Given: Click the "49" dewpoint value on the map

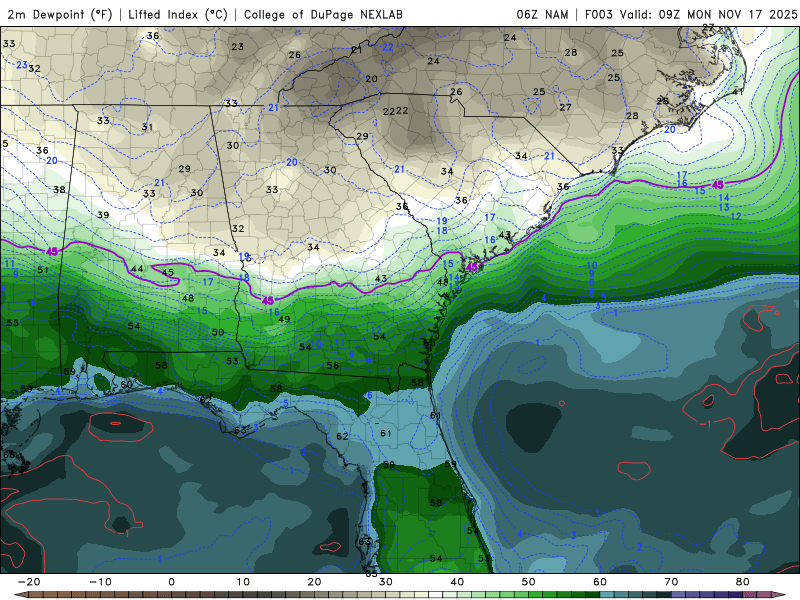Looking at the screenshot, I should coord(284,319).
